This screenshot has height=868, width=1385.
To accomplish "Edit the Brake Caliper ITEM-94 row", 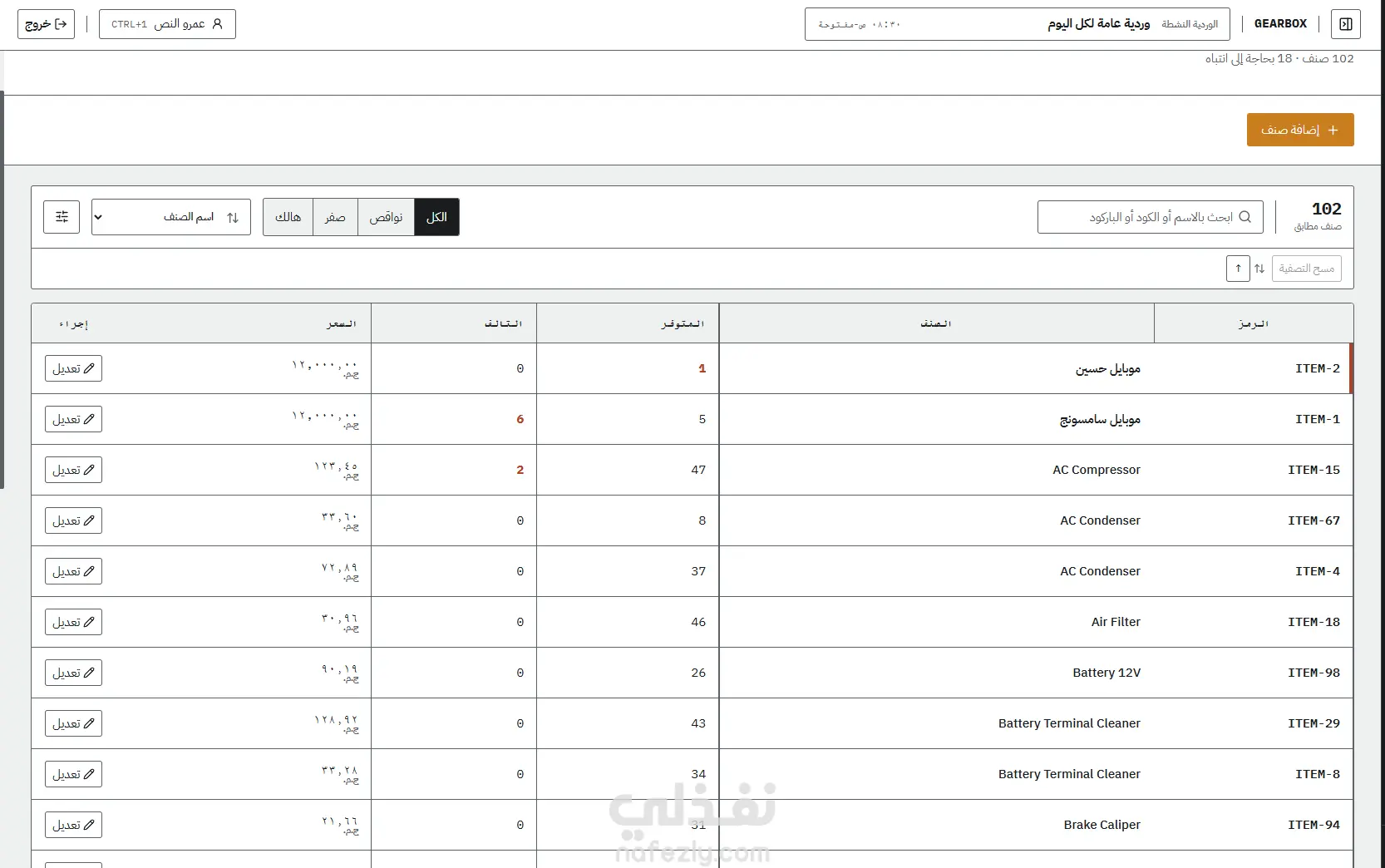I will click(x=73, y=825).
